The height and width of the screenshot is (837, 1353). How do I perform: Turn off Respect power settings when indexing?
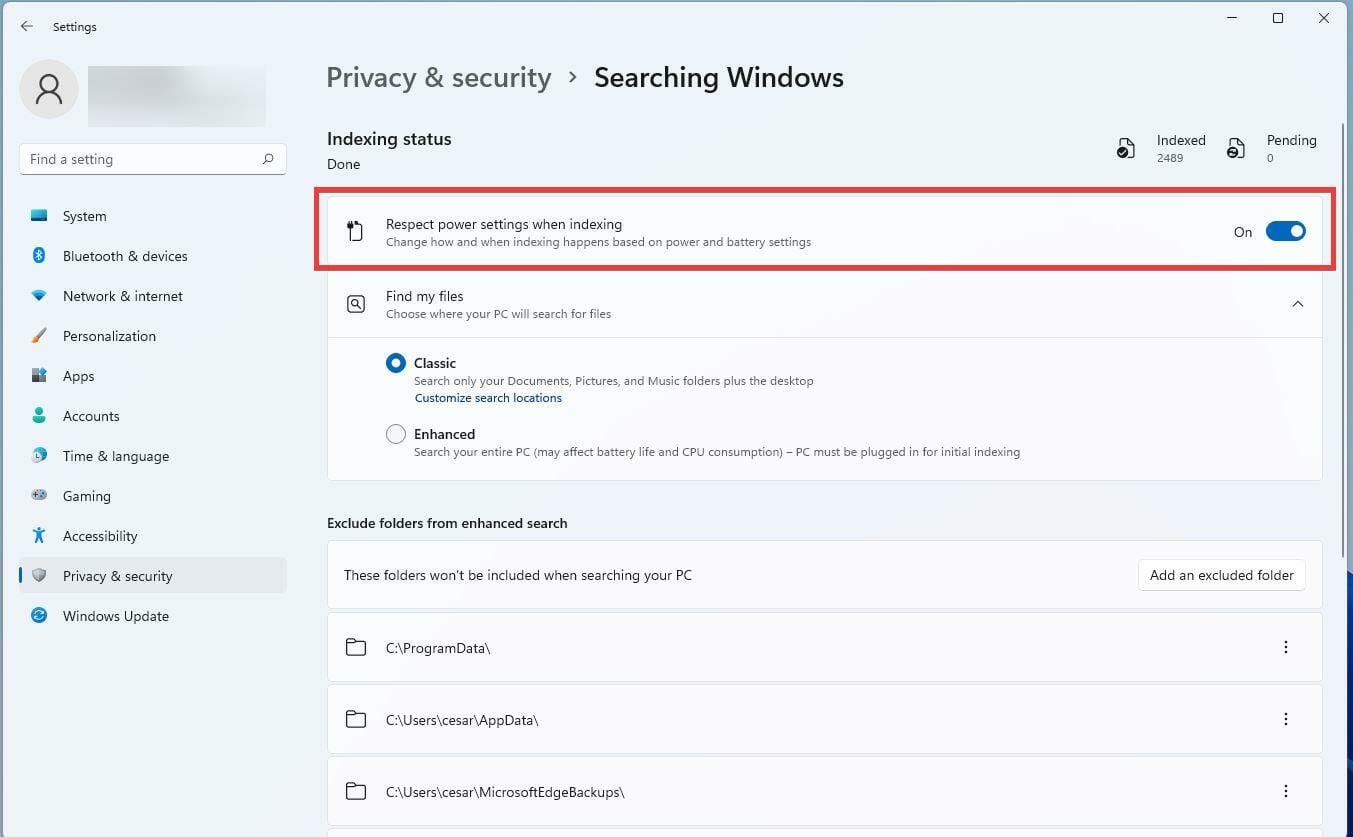click(1286, 230)
